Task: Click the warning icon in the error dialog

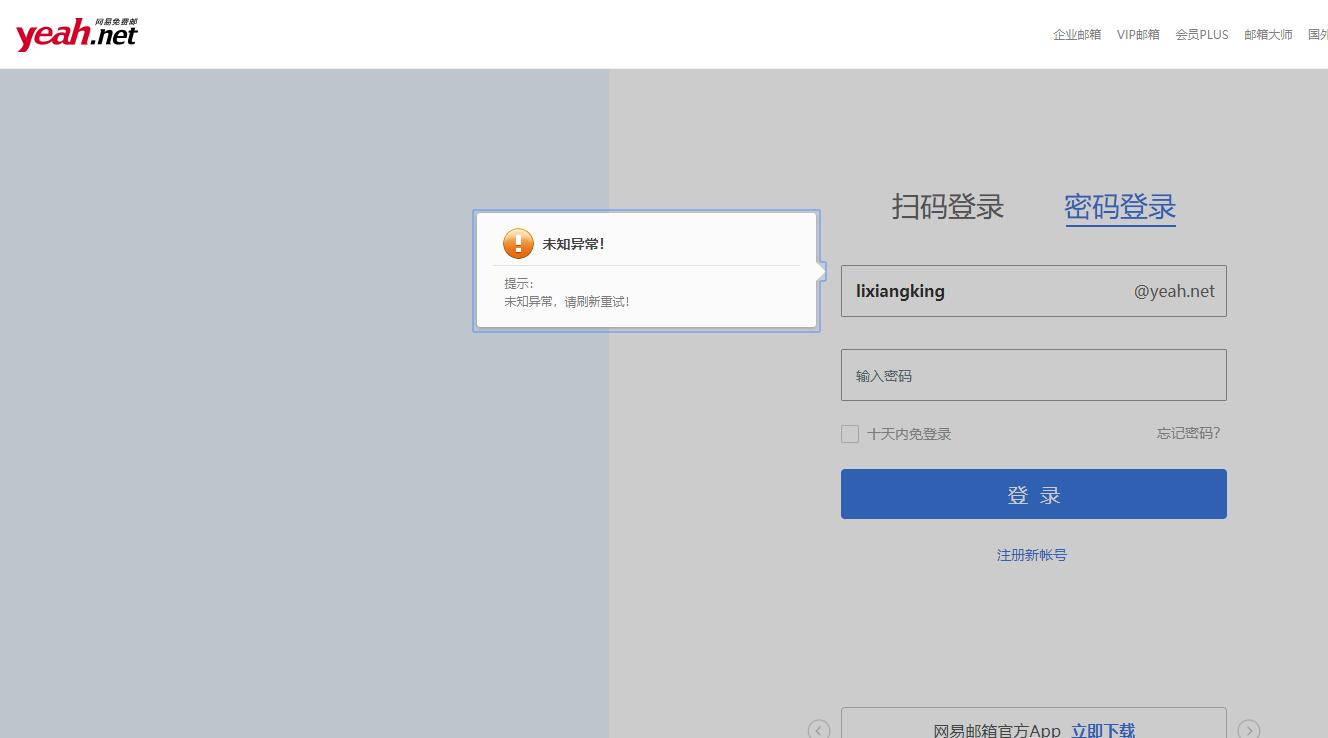Action: click(518, 243)
